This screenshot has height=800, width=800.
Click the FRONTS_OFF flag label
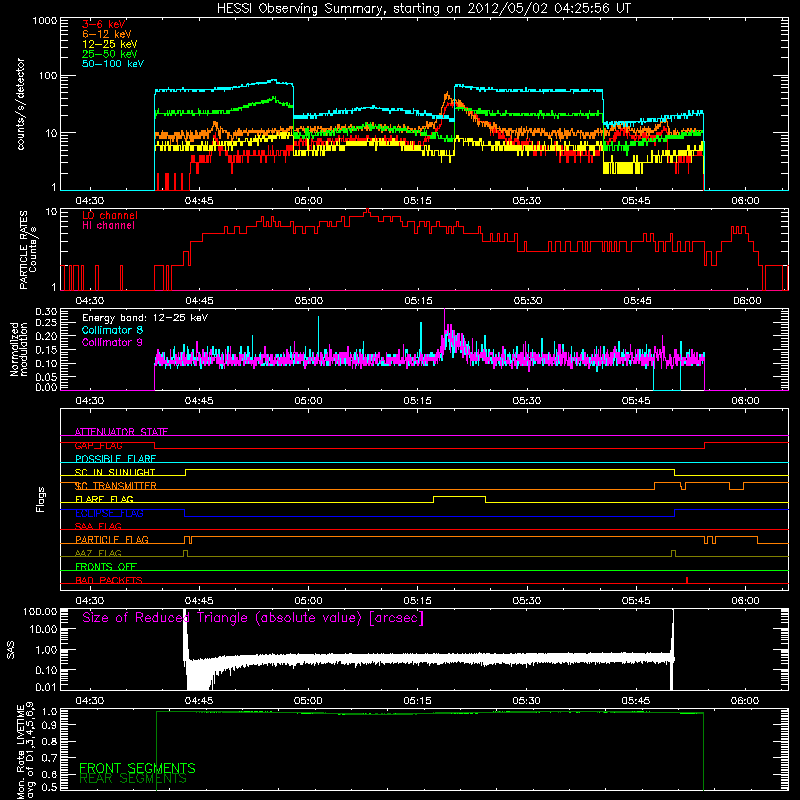click(106, 567)
